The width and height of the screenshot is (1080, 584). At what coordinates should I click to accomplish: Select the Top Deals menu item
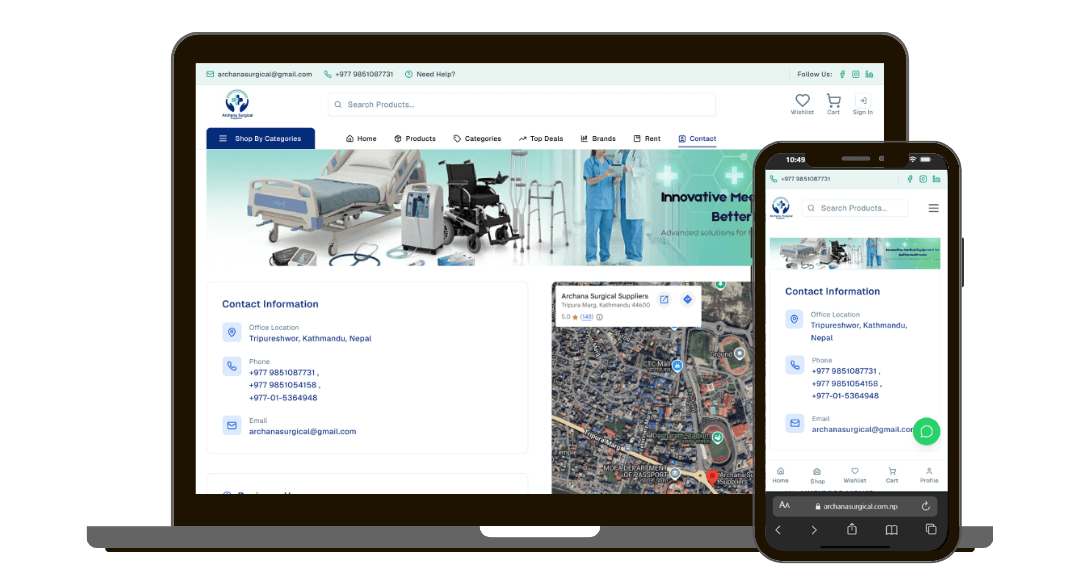point(541,139)
